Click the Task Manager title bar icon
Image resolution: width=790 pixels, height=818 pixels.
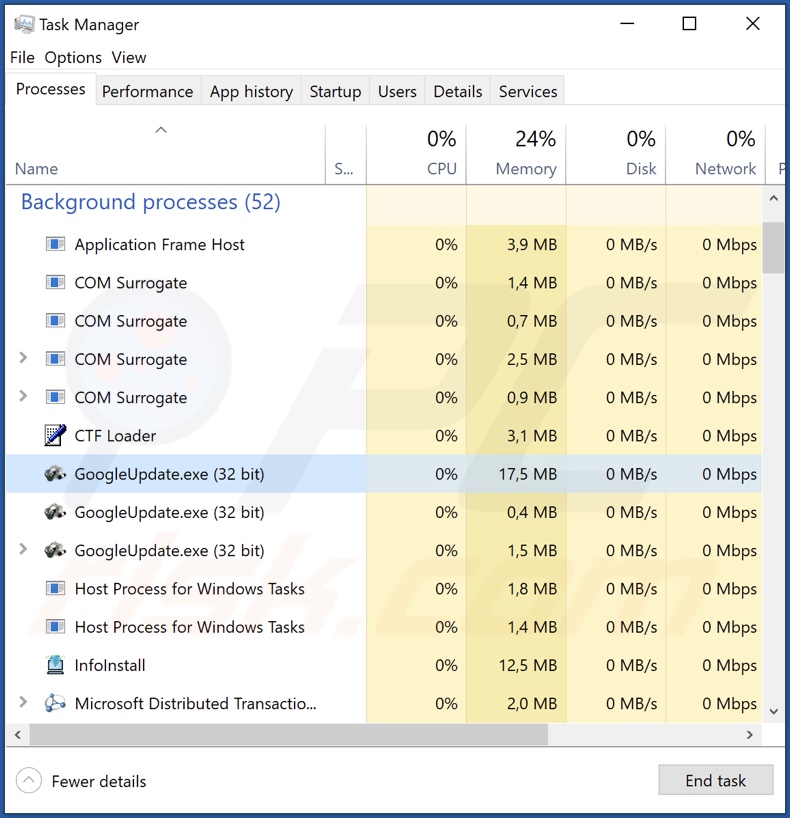(x=24, y=24)
